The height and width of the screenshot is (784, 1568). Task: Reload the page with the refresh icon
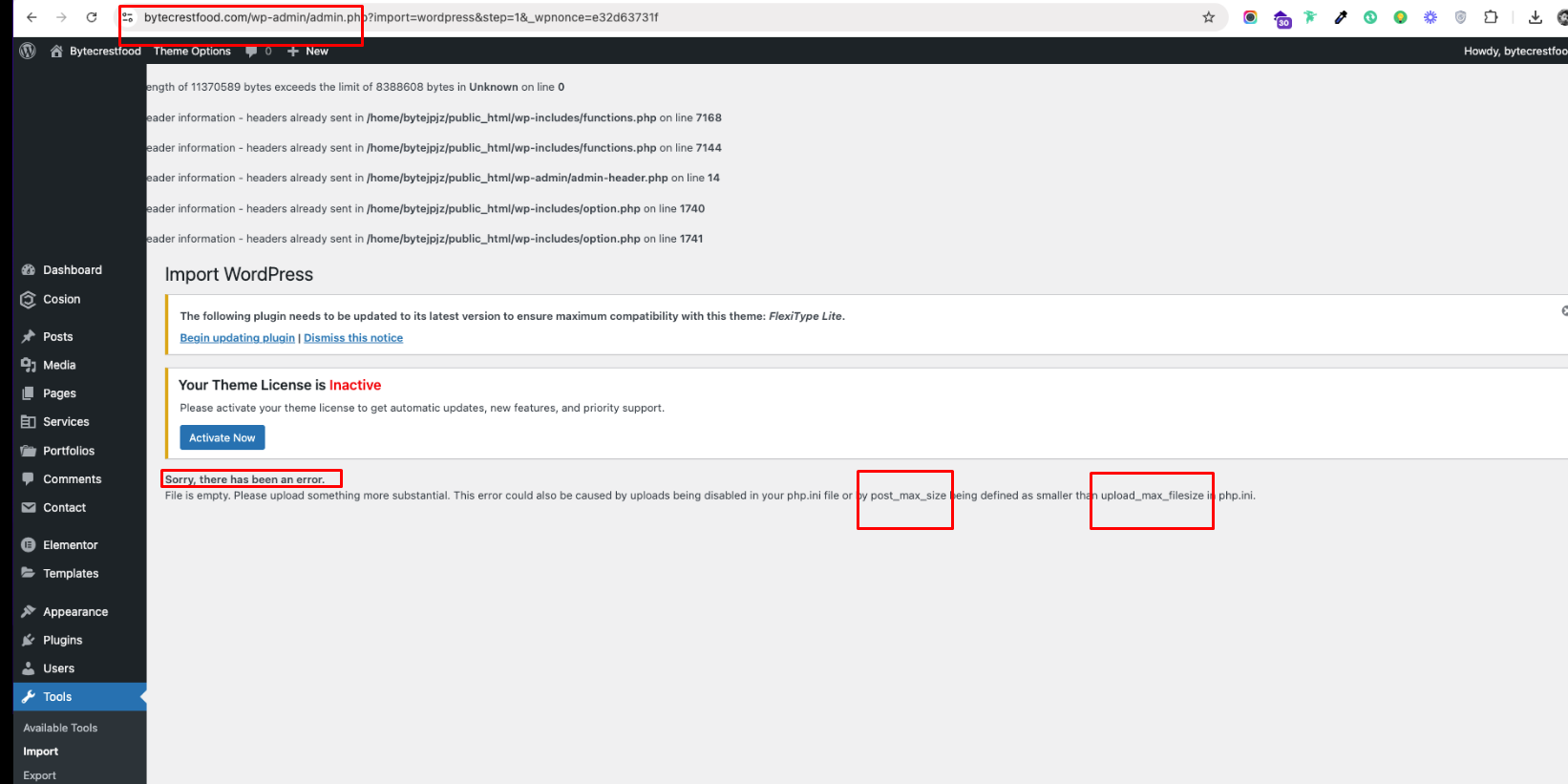92,17
